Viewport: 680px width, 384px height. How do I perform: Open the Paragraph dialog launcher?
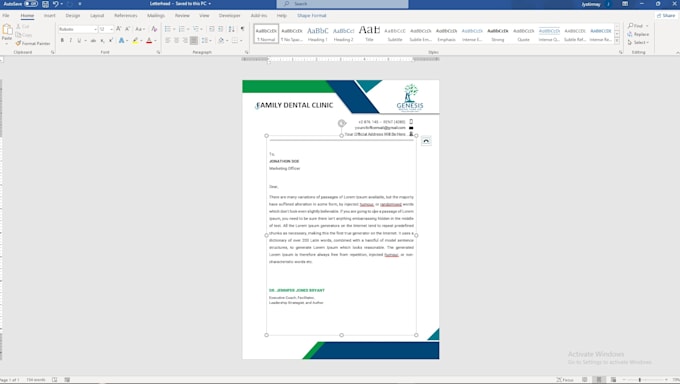[246, 53]
